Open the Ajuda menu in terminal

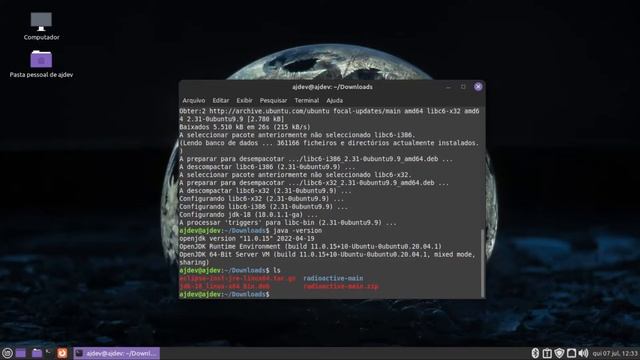click(x=334, y=100)
